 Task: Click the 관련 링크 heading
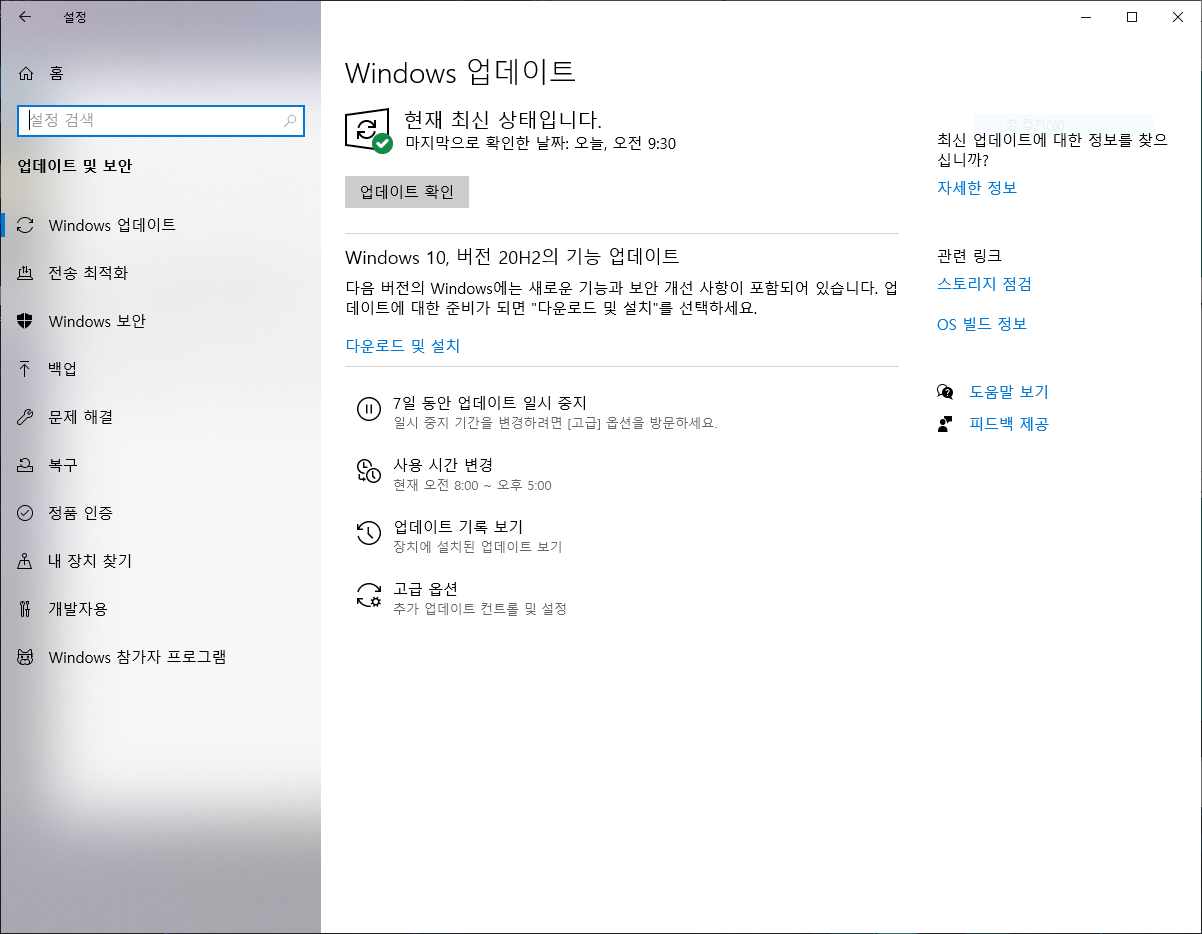tap(969, 256)
